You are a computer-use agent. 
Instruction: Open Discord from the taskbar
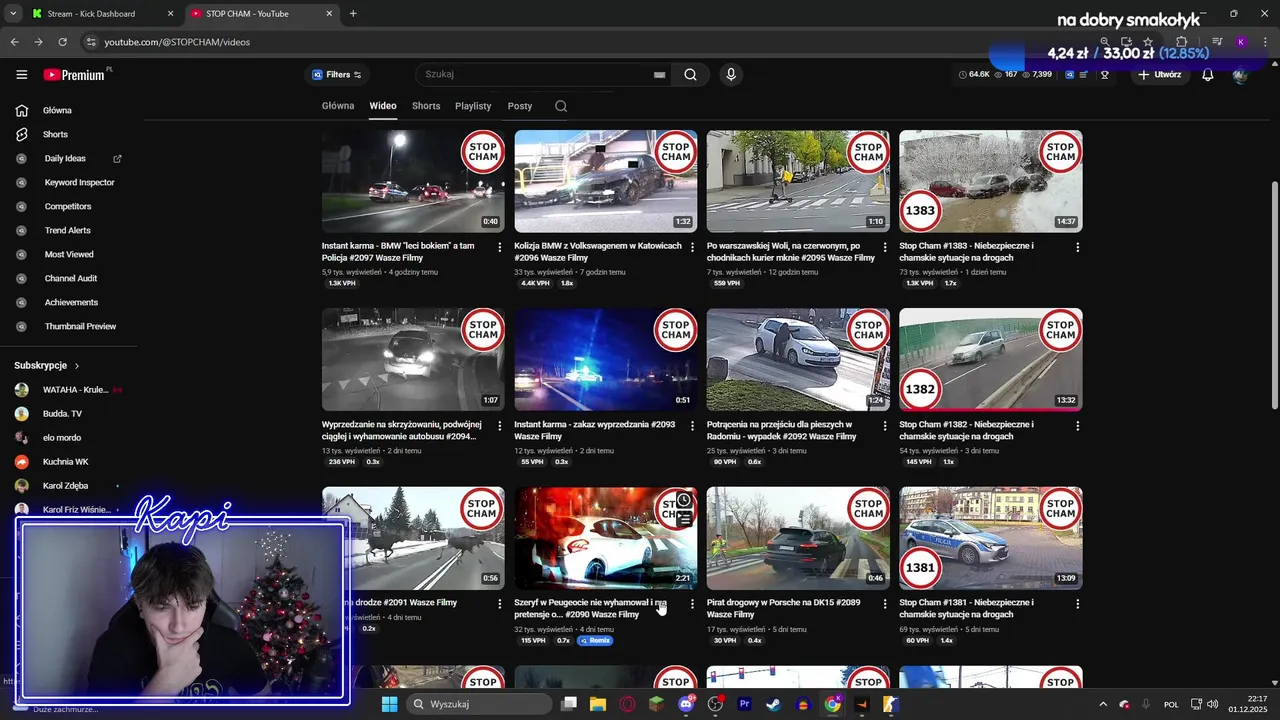686,704
